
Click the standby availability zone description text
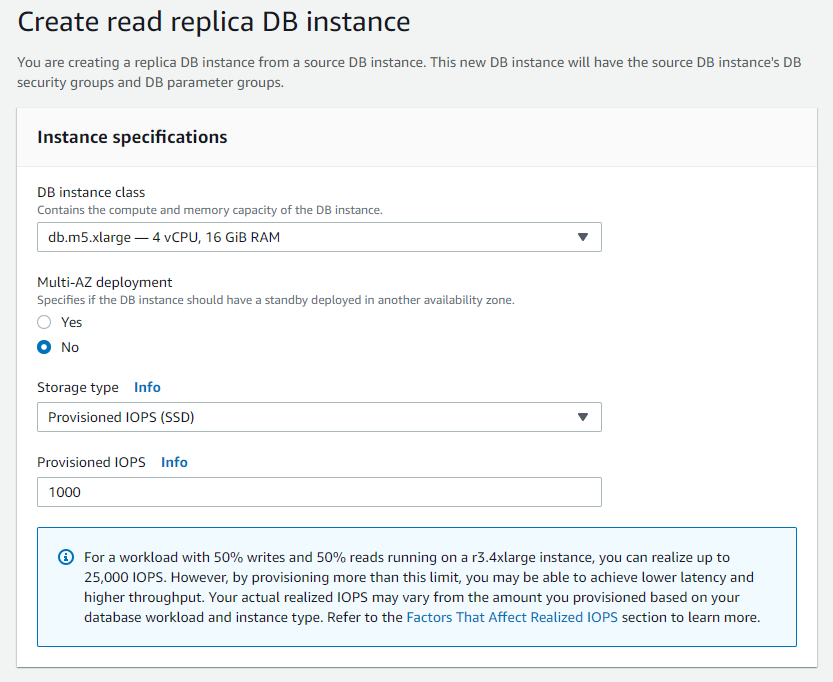pos(275,300)
